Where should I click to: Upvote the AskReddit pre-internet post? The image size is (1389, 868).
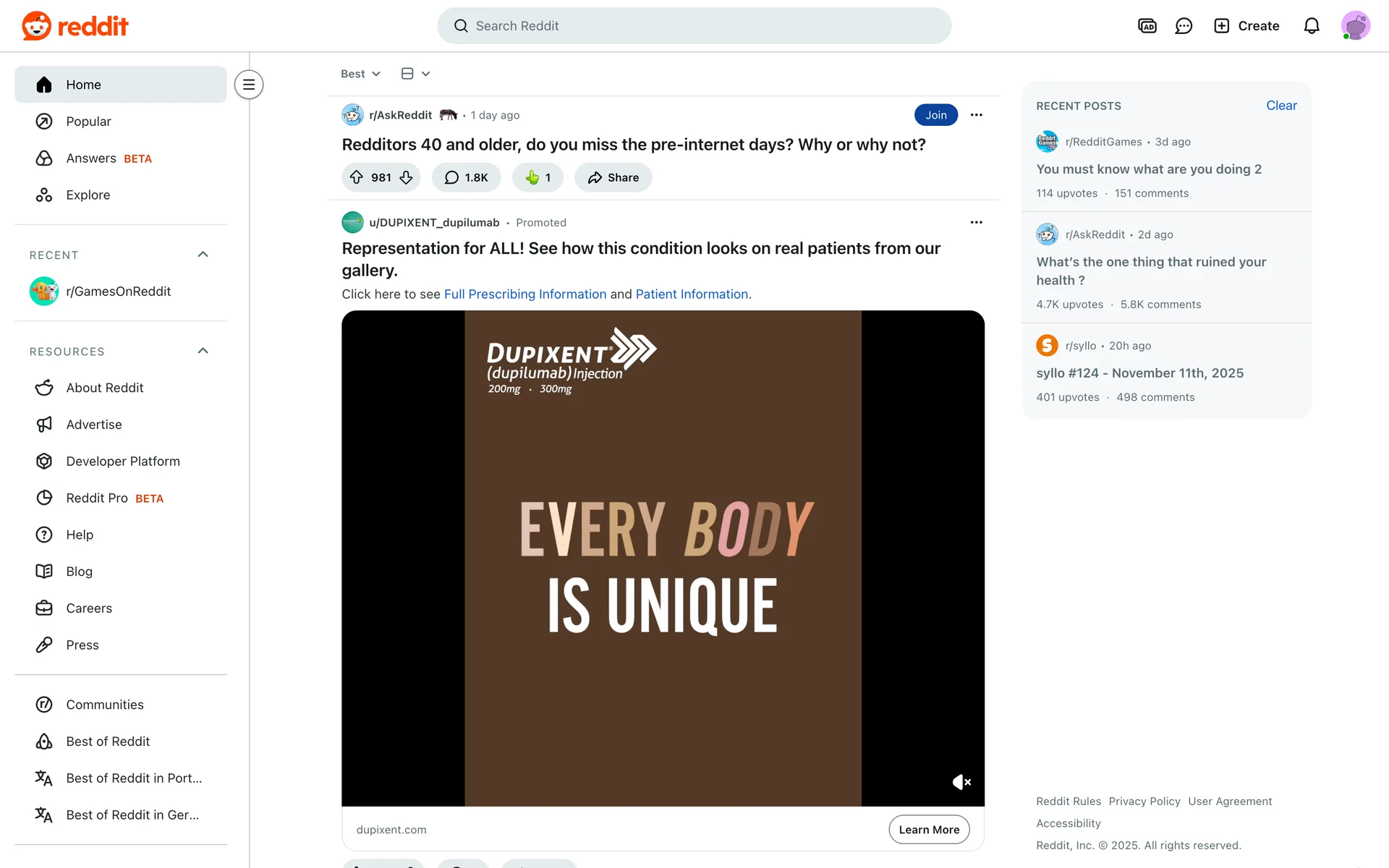[357, 177]
